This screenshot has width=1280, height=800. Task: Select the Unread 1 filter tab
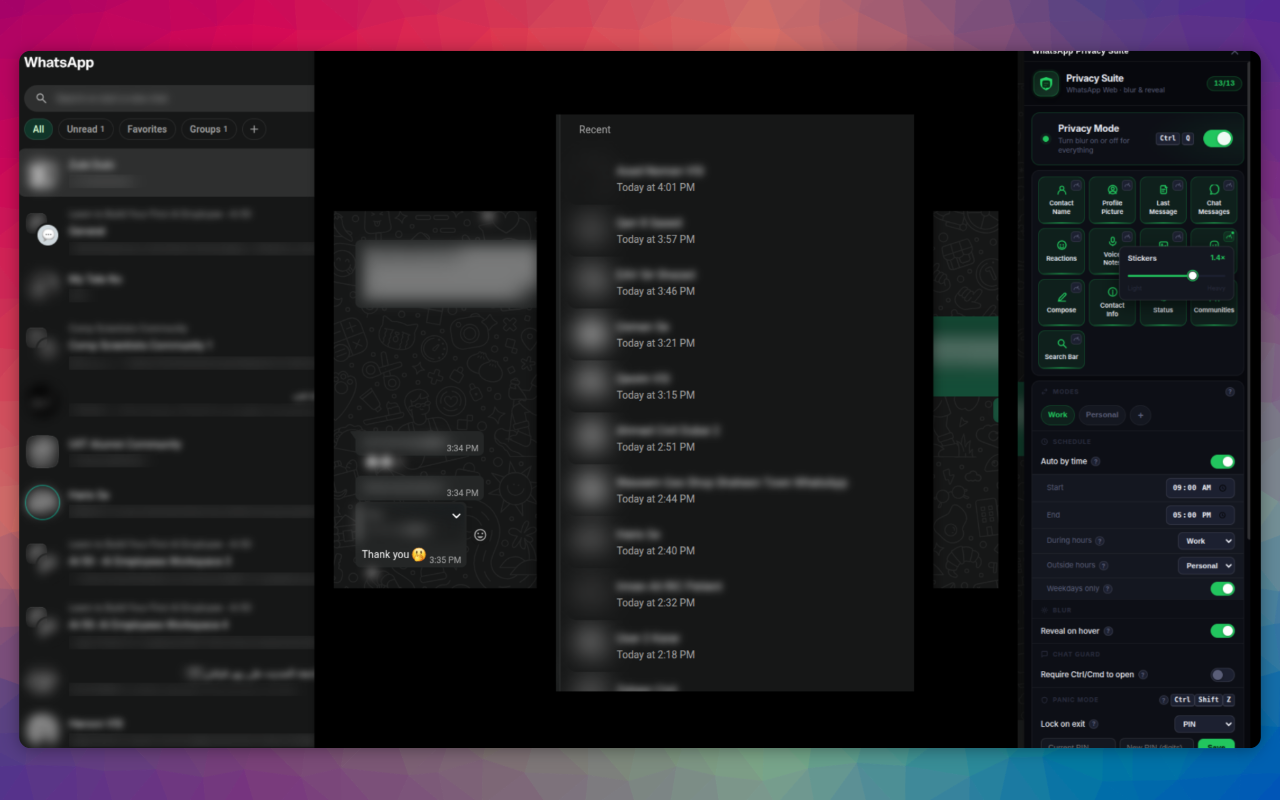pyautogui.click(x=86, y=129)
